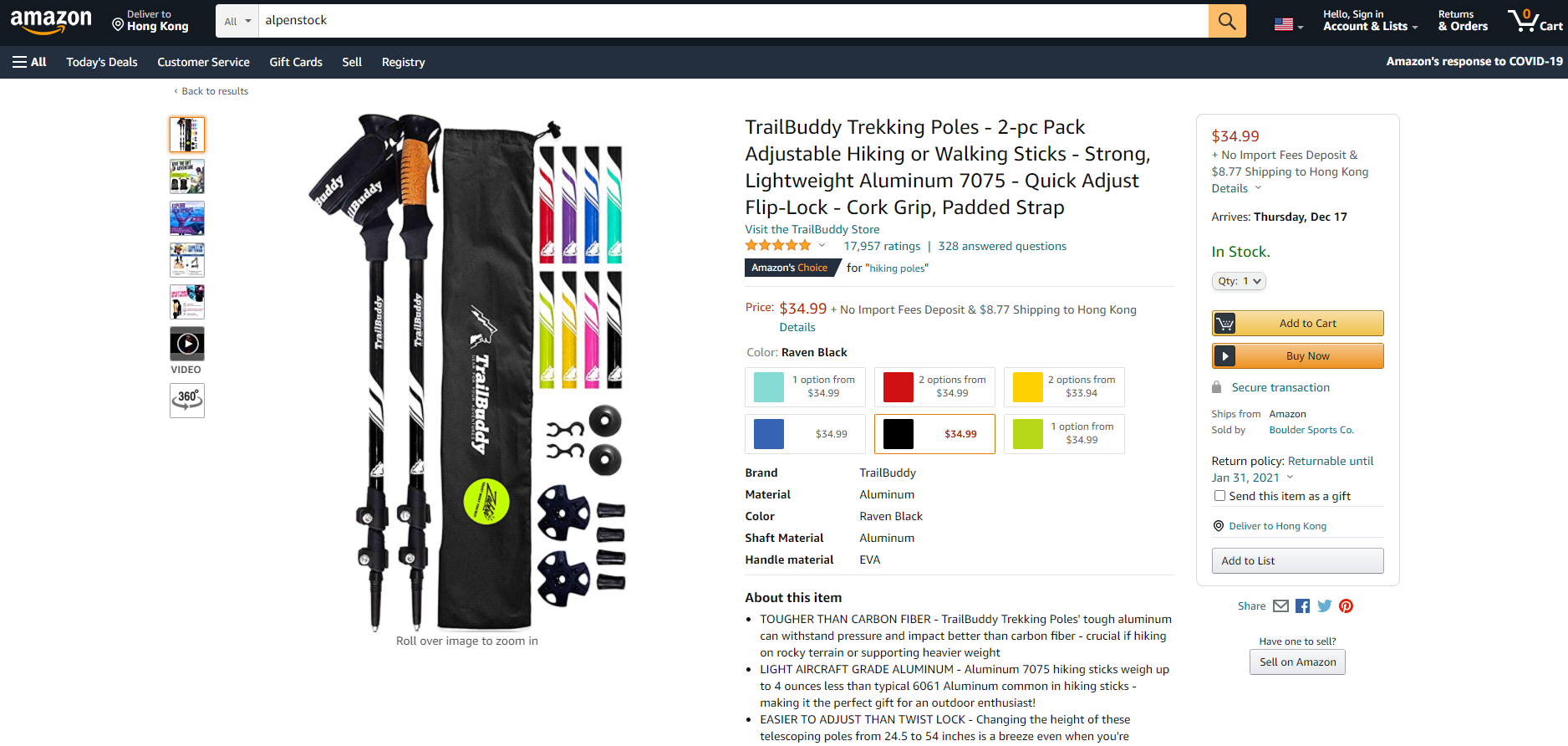Go to Gift Cards menu item

point(296,62)
